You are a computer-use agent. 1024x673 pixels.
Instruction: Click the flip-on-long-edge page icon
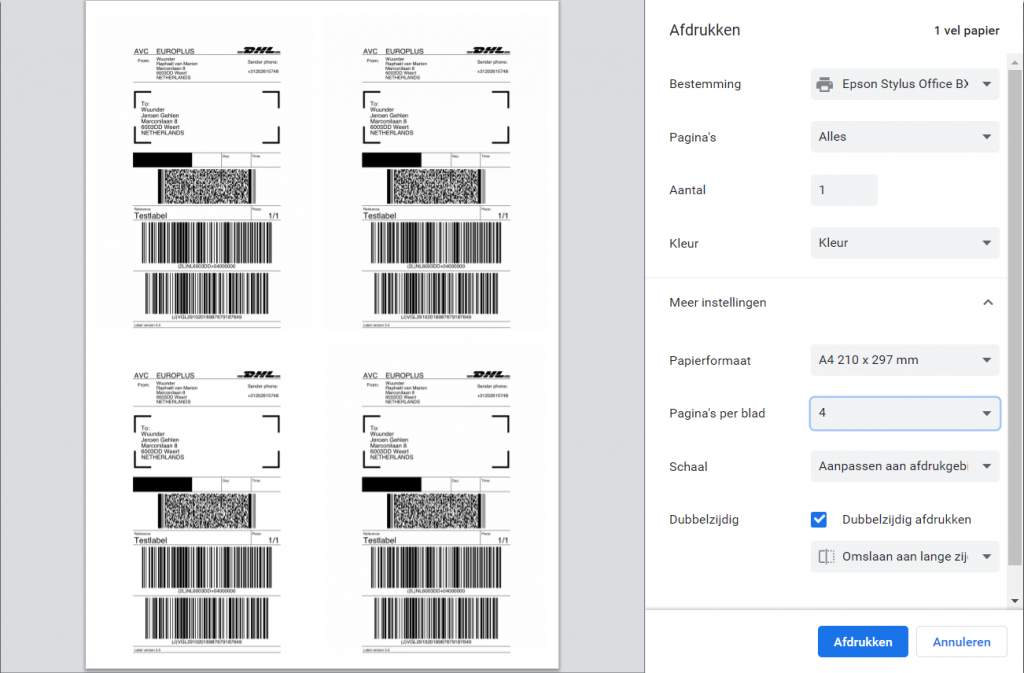[x=826, y=557]
